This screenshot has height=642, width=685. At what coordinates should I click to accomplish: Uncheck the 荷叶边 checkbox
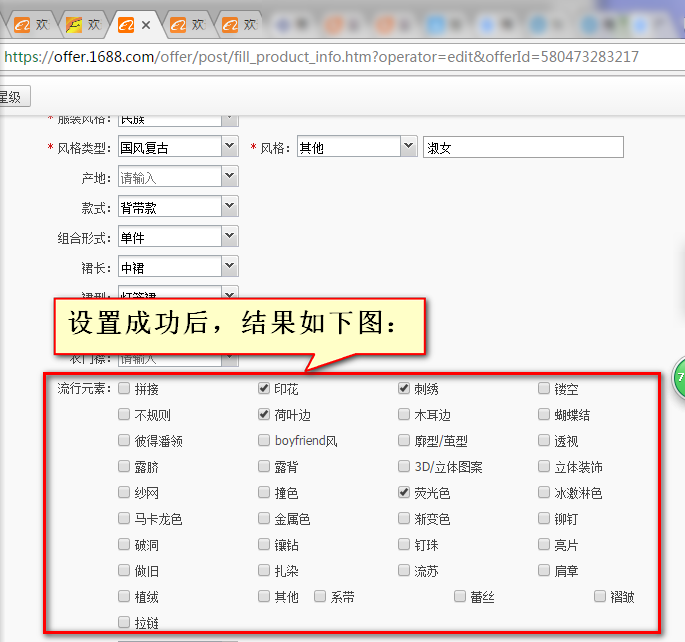[264, 414]
